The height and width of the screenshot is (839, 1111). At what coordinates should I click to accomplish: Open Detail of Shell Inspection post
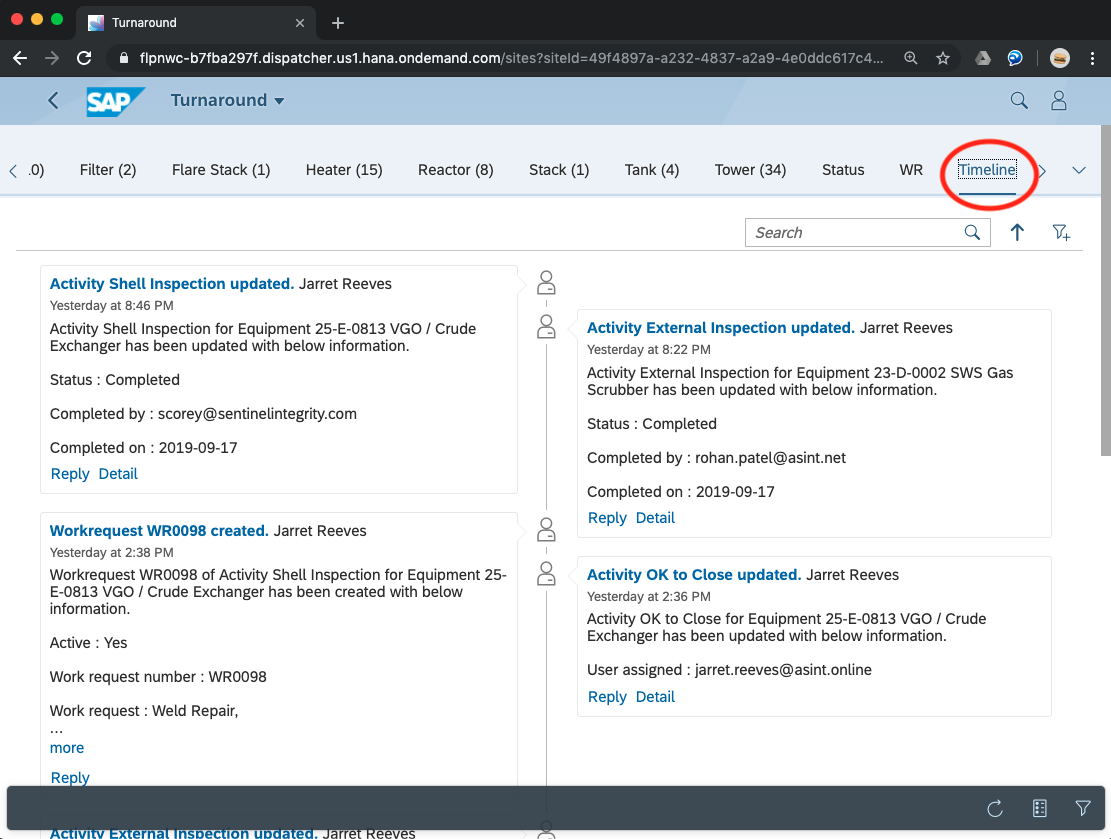click(118, 474)
